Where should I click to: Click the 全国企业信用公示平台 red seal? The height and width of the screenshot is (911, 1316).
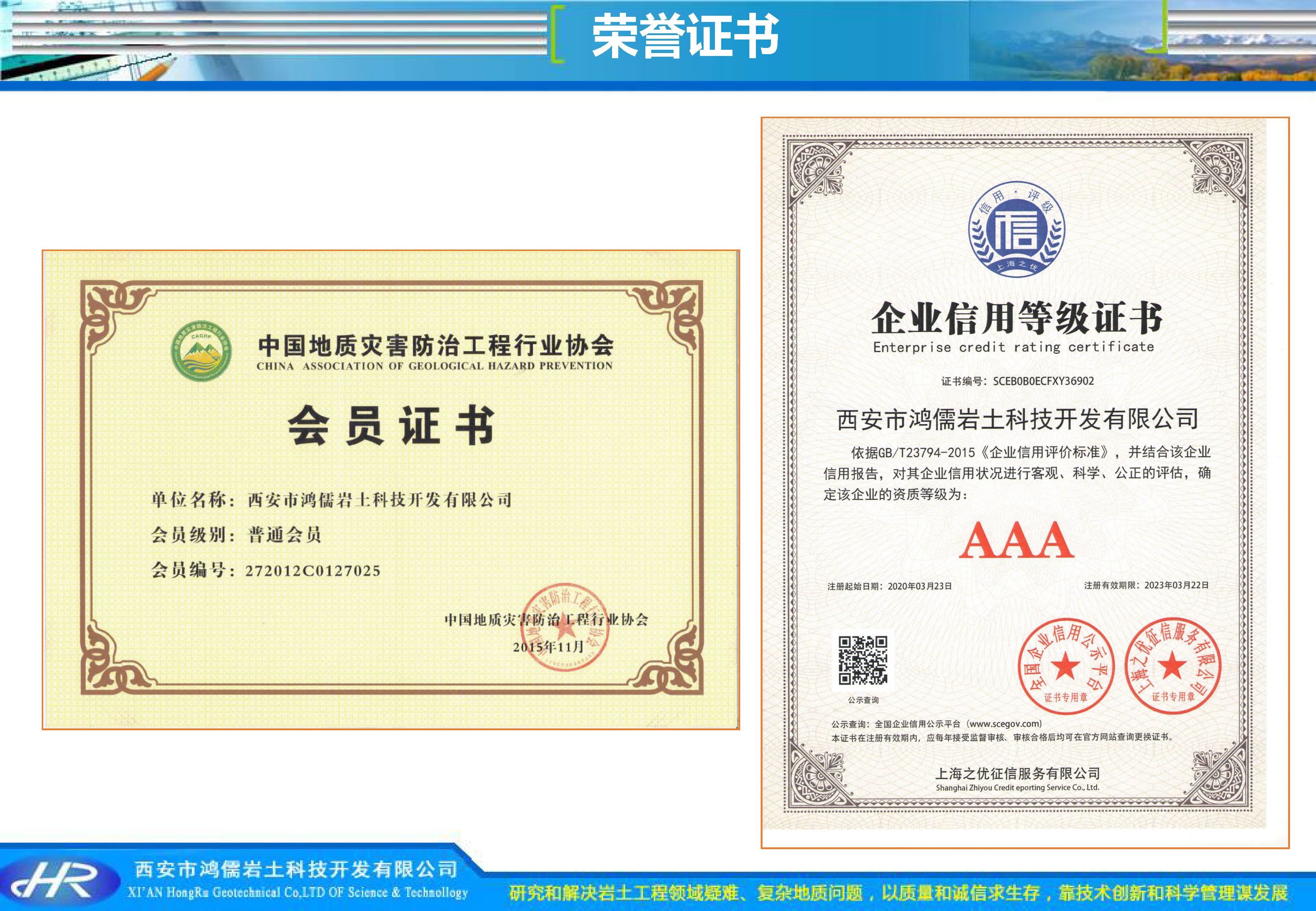point(1066,666)
